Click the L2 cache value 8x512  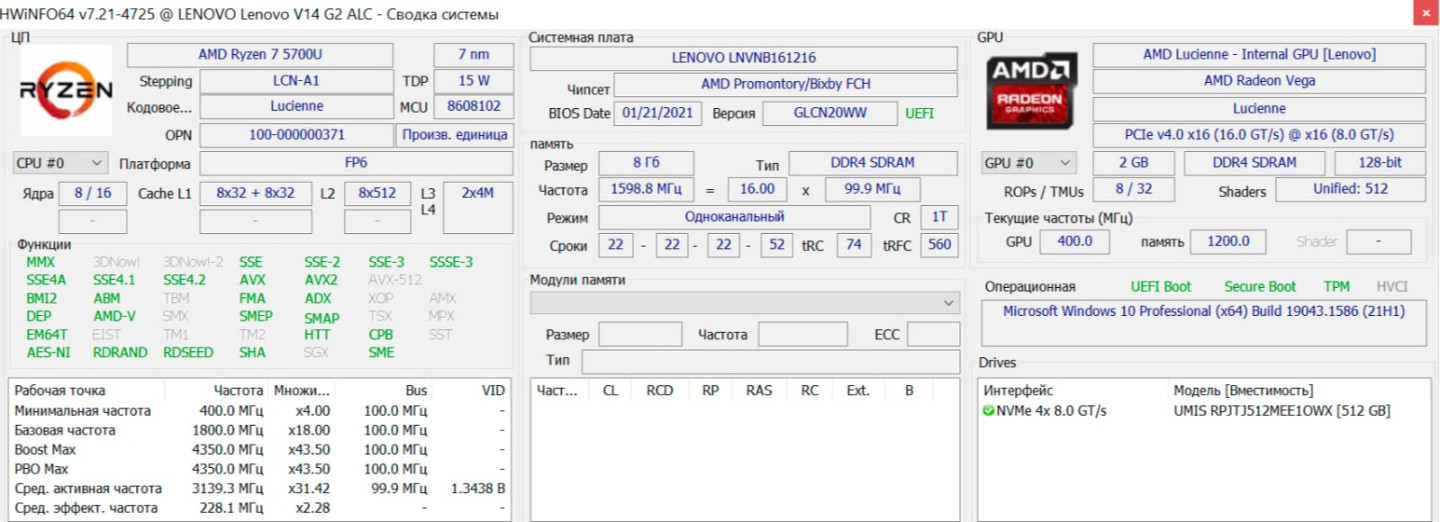point(377,193)
